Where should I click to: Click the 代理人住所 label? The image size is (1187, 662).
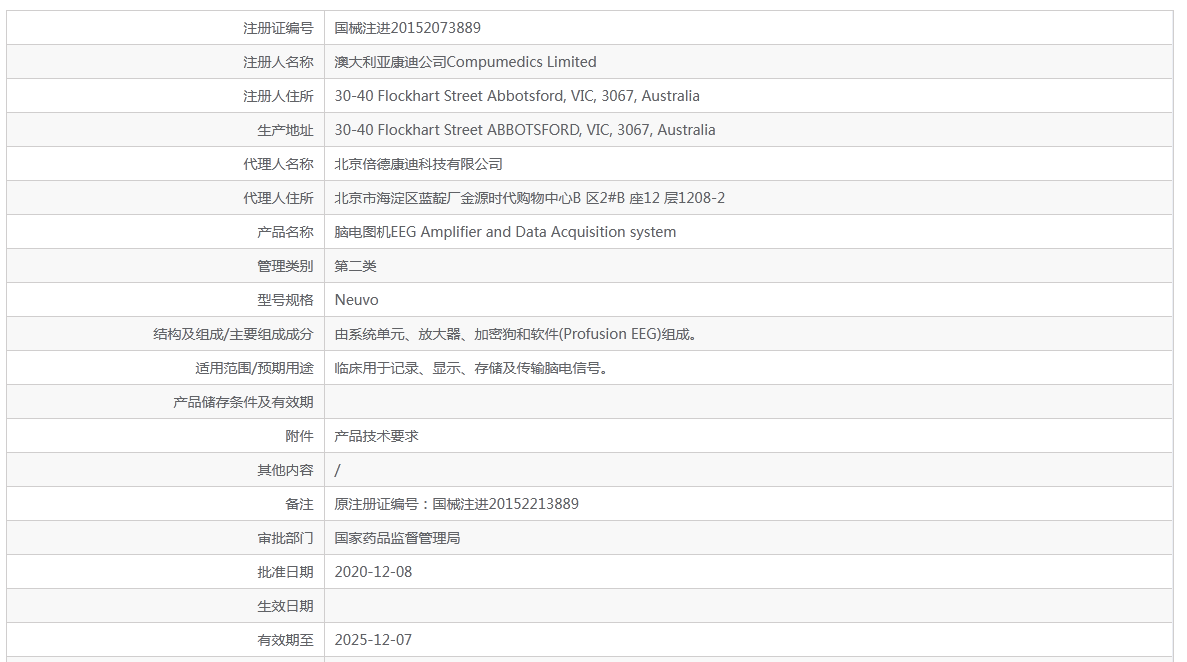point(278,198)
